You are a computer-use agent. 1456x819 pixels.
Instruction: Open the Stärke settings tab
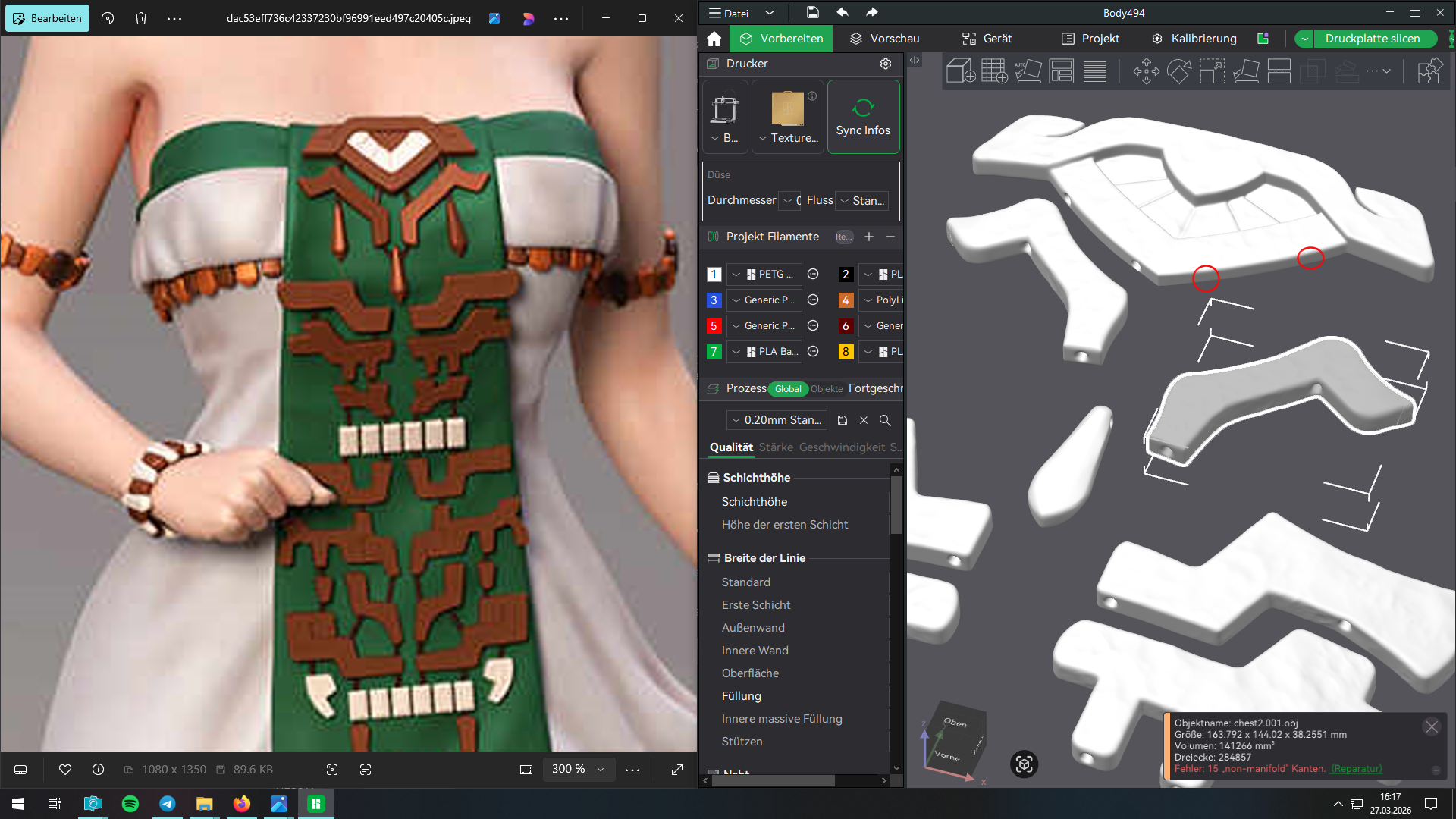776,447
